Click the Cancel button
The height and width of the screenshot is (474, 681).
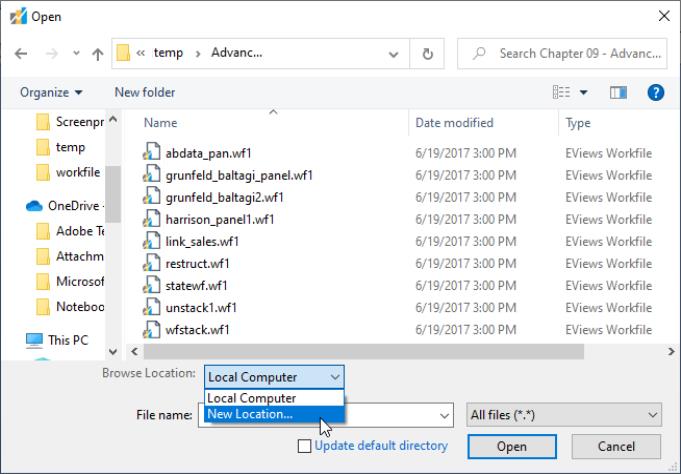coord(616,447)
